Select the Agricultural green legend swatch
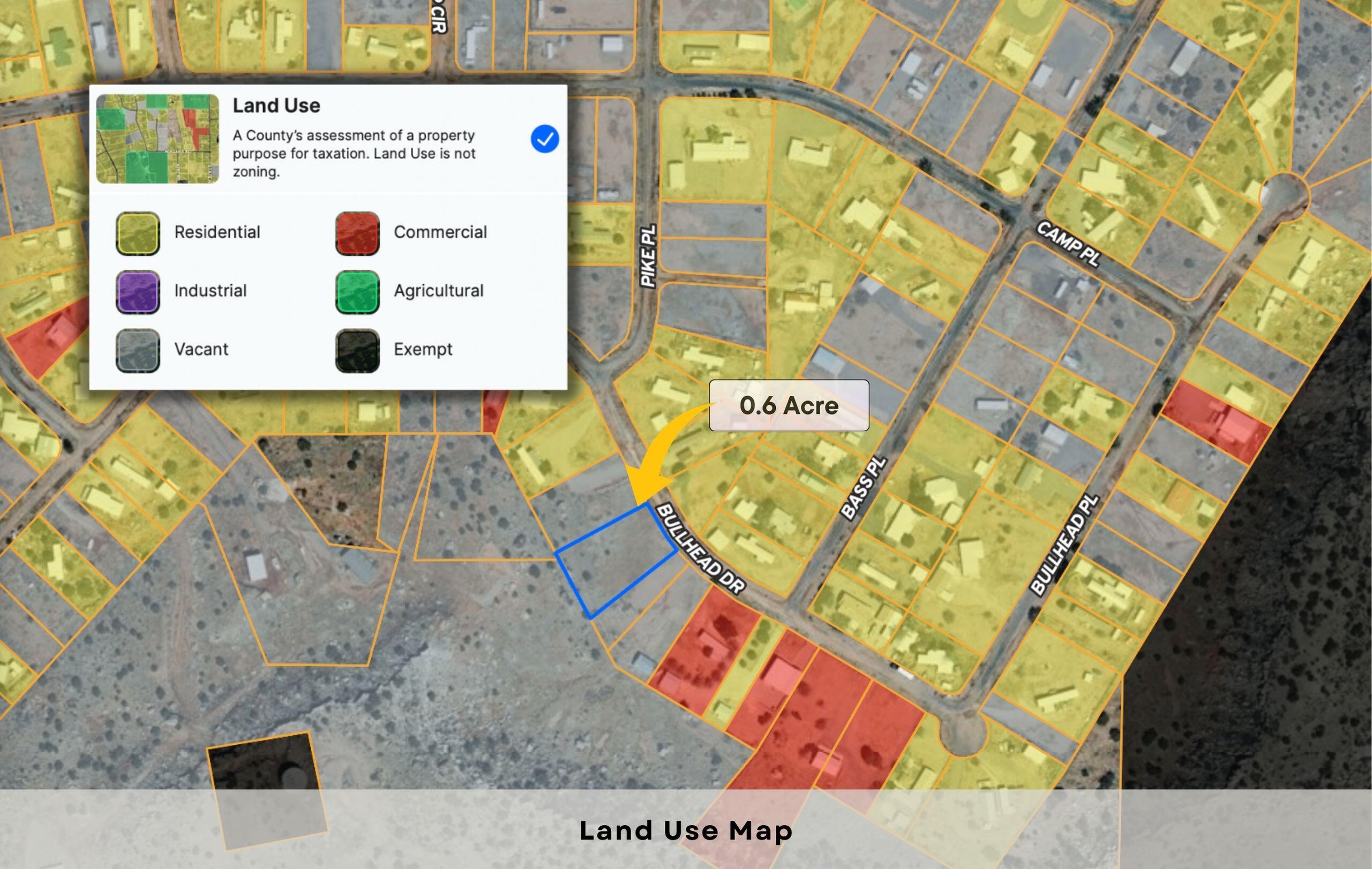The width and height of the screenshot is (1372, 869). pyautogui.click(x=357, y=292)
